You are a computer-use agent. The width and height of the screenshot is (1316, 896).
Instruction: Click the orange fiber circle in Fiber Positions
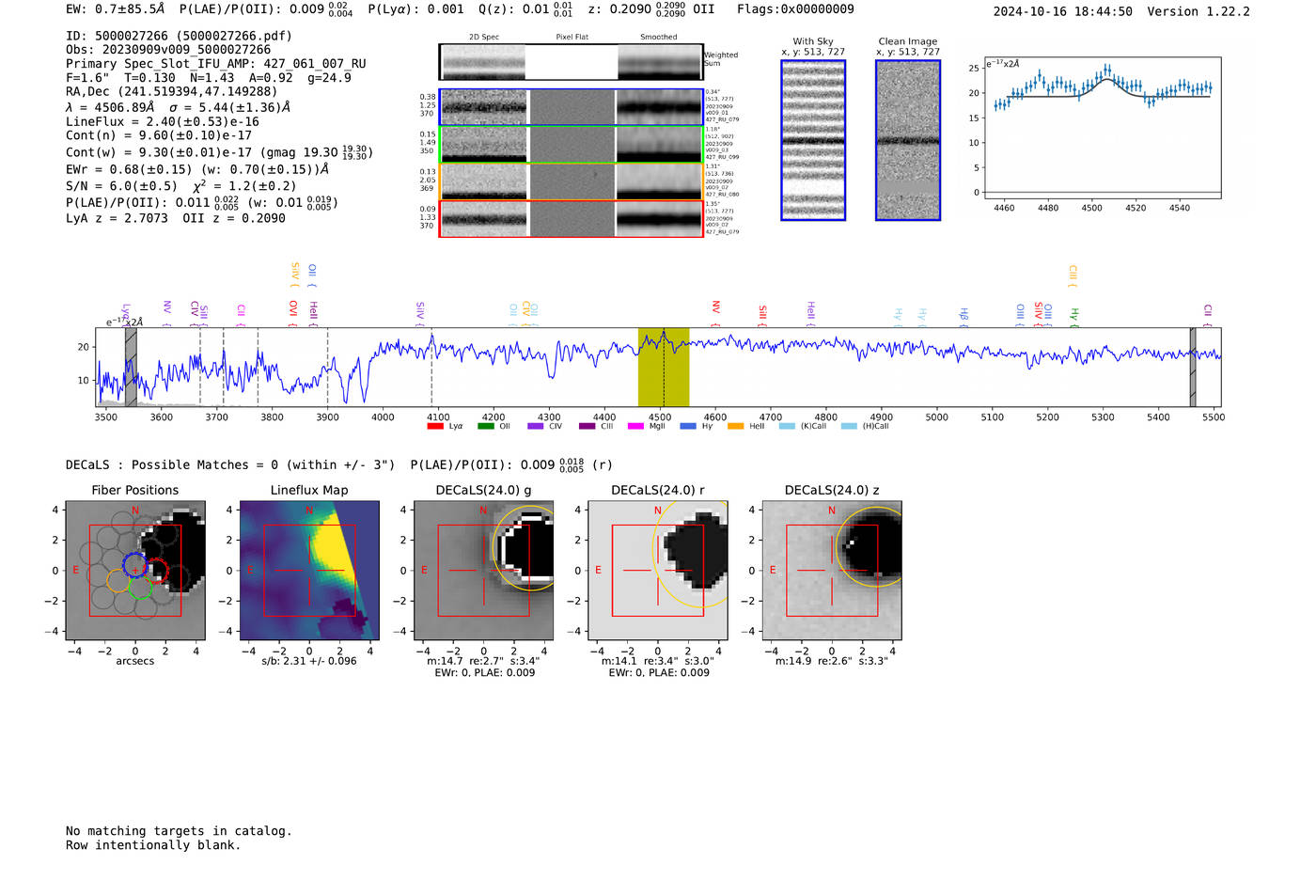click(x=117, y=580)
